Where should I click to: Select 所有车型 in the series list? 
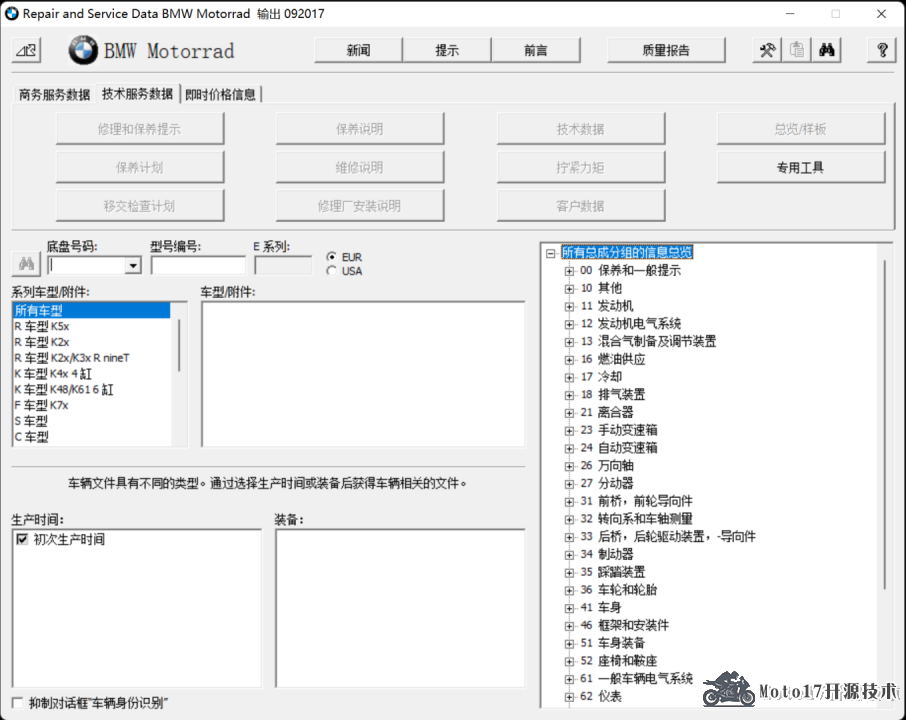pos(91,310)
